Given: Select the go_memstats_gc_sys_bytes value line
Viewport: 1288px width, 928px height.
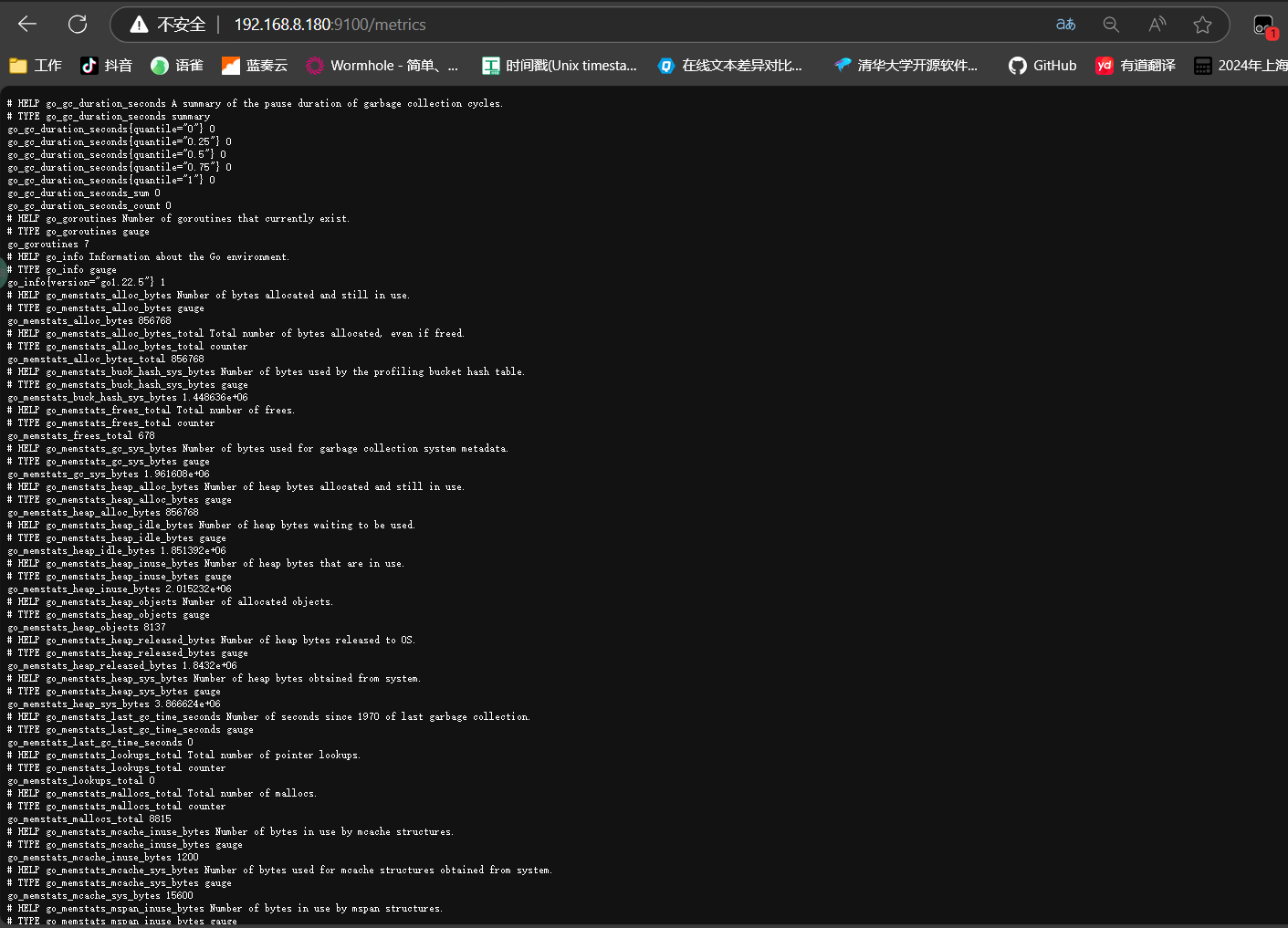Looking at the screenshot, I should click(109, 474).
